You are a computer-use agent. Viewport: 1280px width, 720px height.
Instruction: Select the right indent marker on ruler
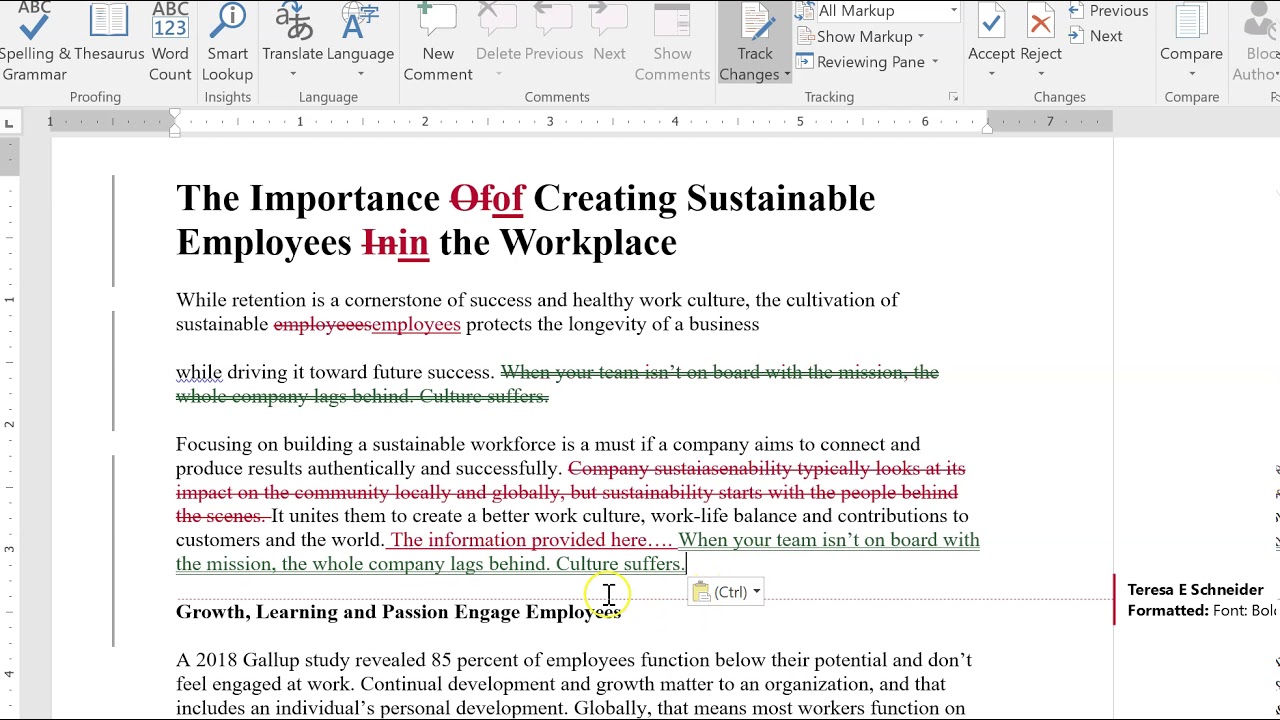click(987, 128)
